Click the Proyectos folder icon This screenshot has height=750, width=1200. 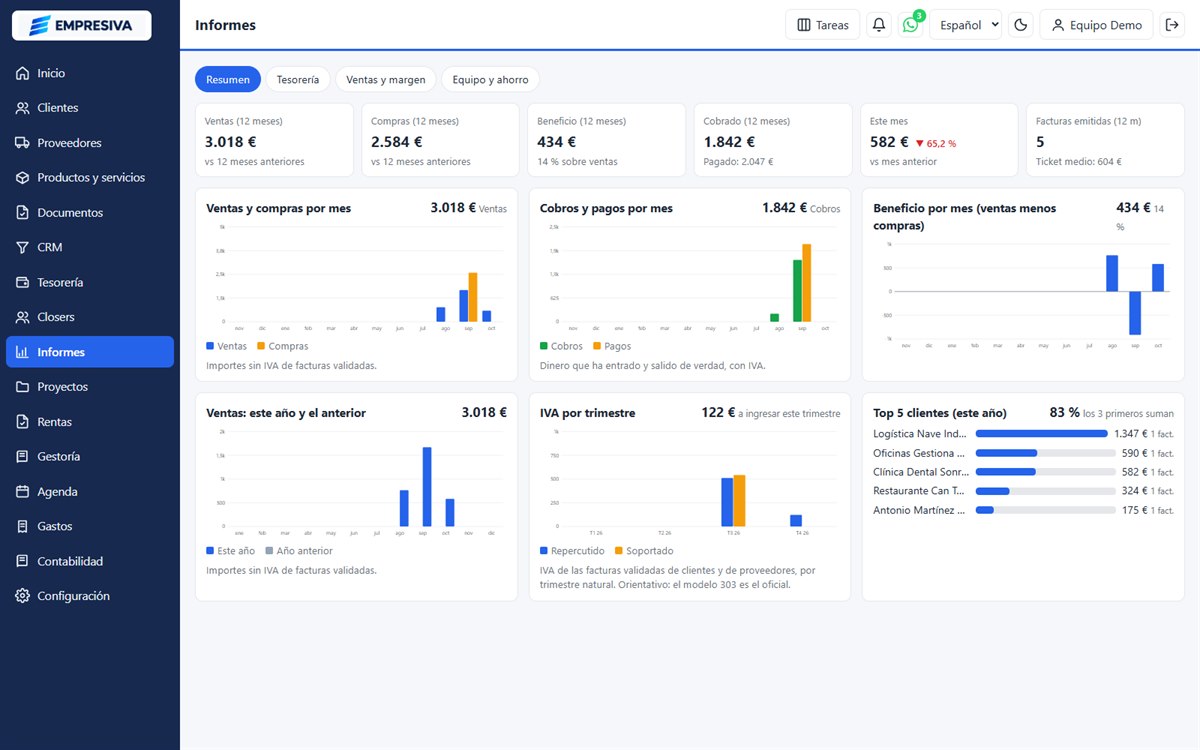[22, 387]
